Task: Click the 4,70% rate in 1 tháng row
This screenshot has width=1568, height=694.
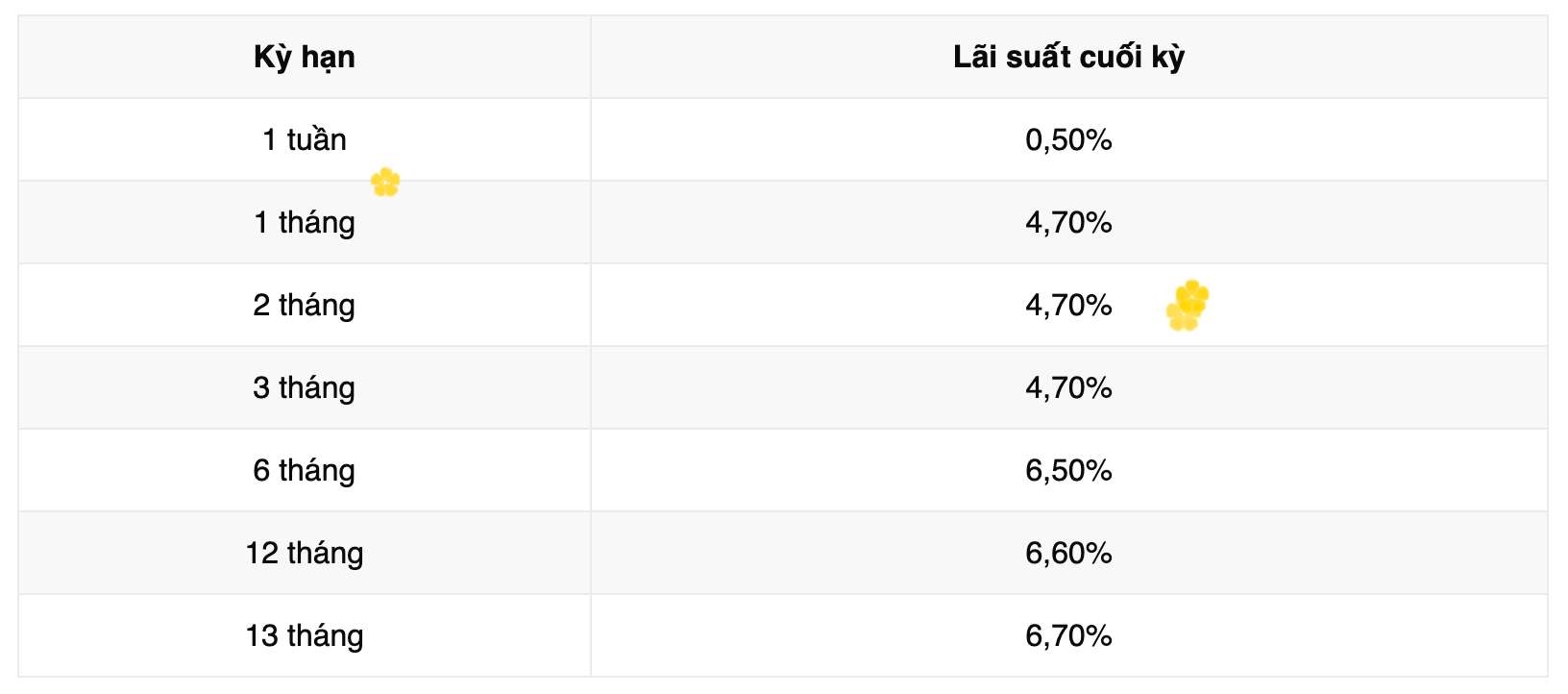Action: (x=1068, y=223)
